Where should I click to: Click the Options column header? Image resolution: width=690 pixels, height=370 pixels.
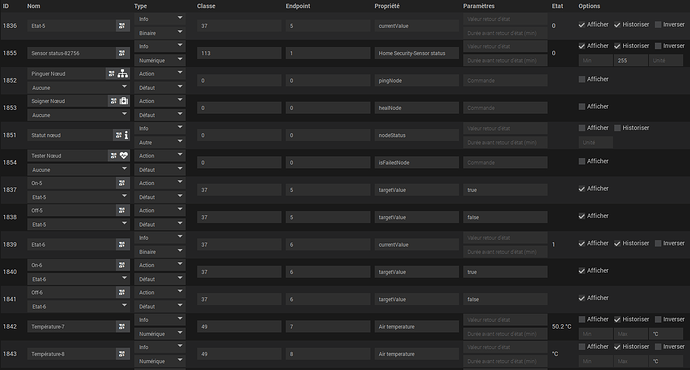pyautogui.click(x=589, y=6)
